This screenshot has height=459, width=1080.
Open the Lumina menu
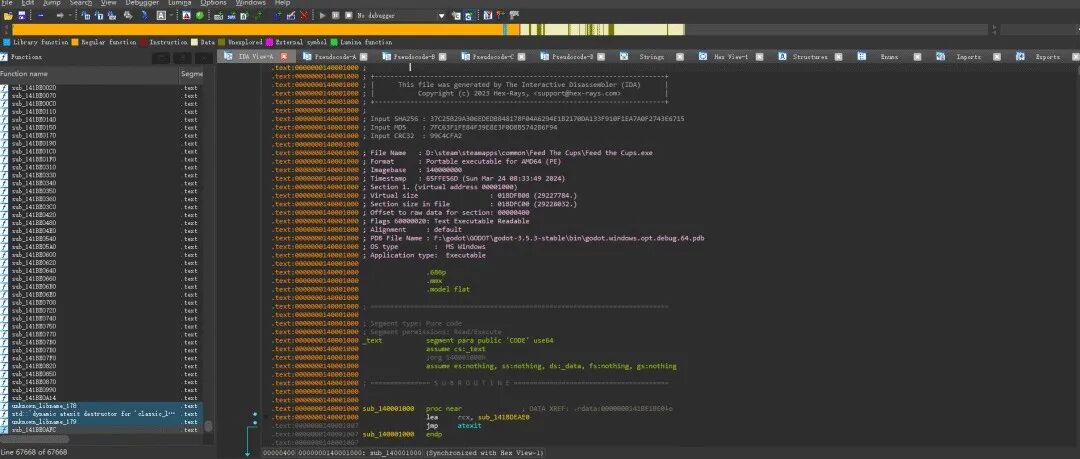tap(180, 3)
